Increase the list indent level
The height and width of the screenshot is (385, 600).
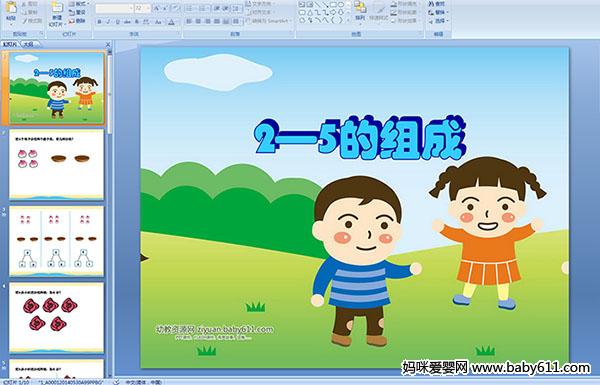point(226,8)
